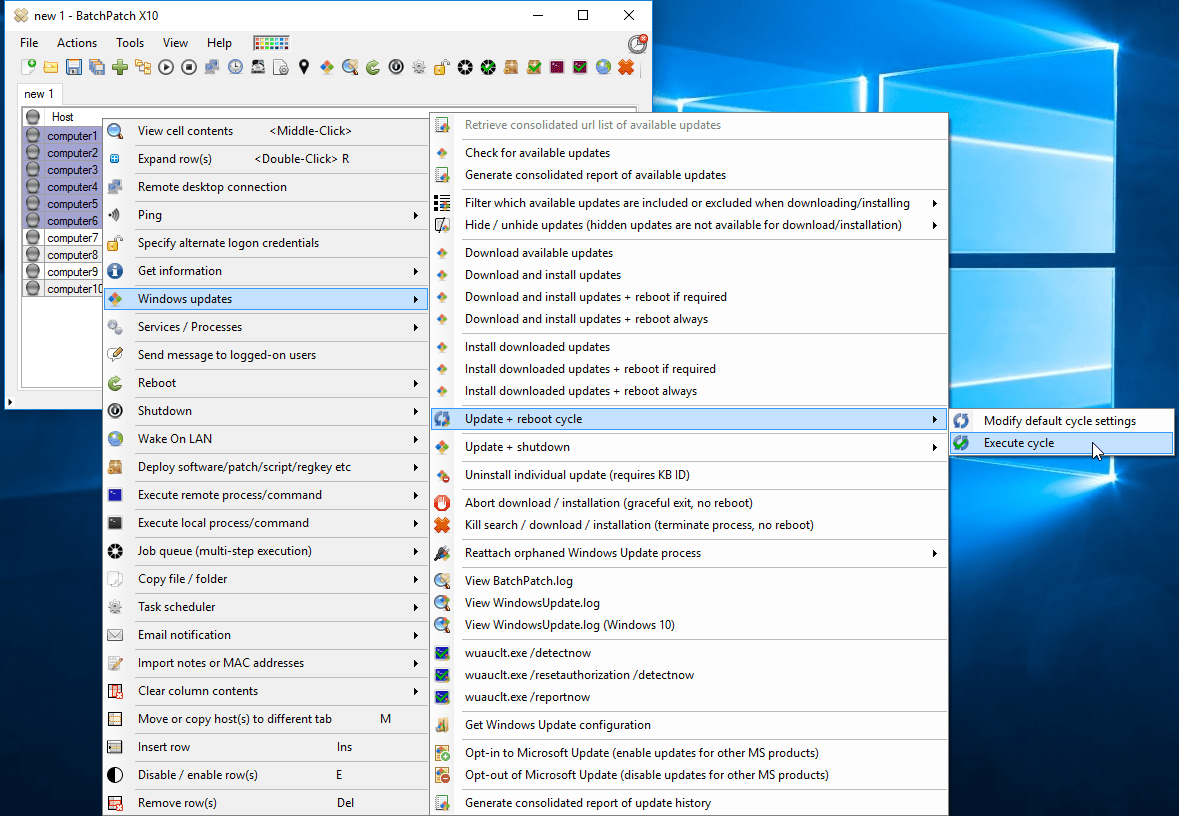Click the status circle in the Host header
Image resolution: width=1179 pixels, height=816 pixels.
32,117
